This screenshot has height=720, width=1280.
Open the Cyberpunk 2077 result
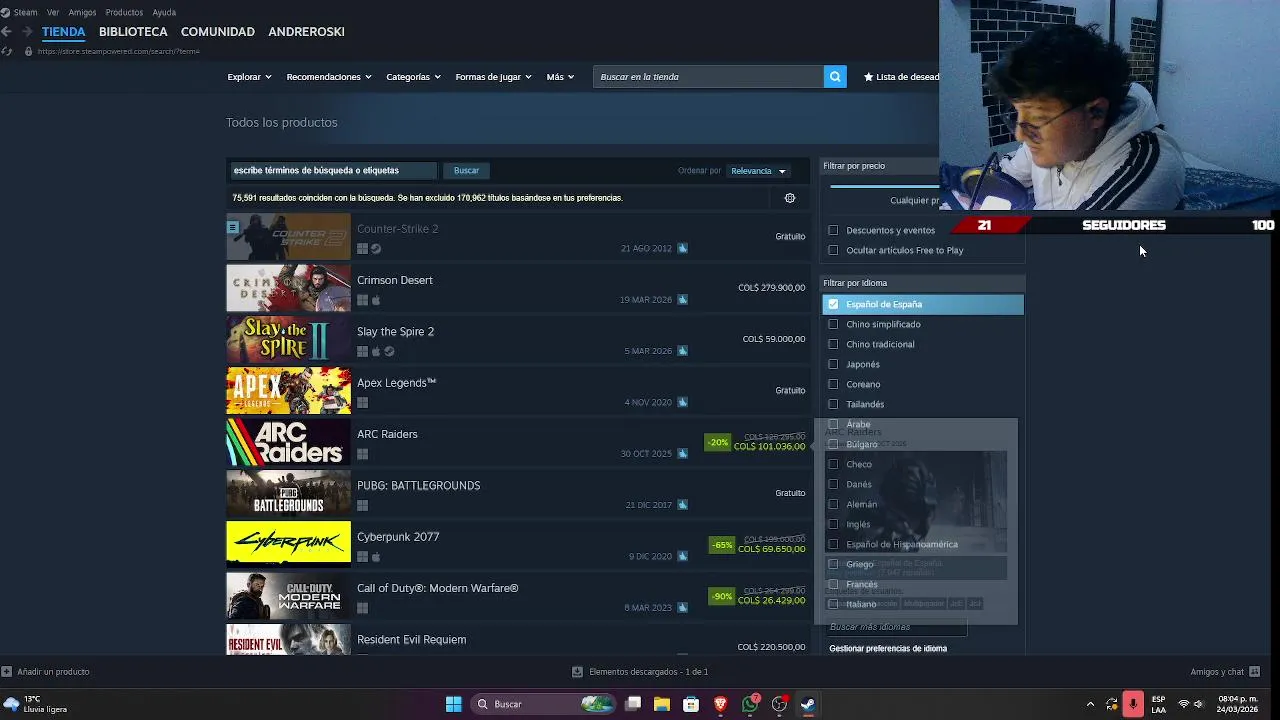(x=516, y=546)
